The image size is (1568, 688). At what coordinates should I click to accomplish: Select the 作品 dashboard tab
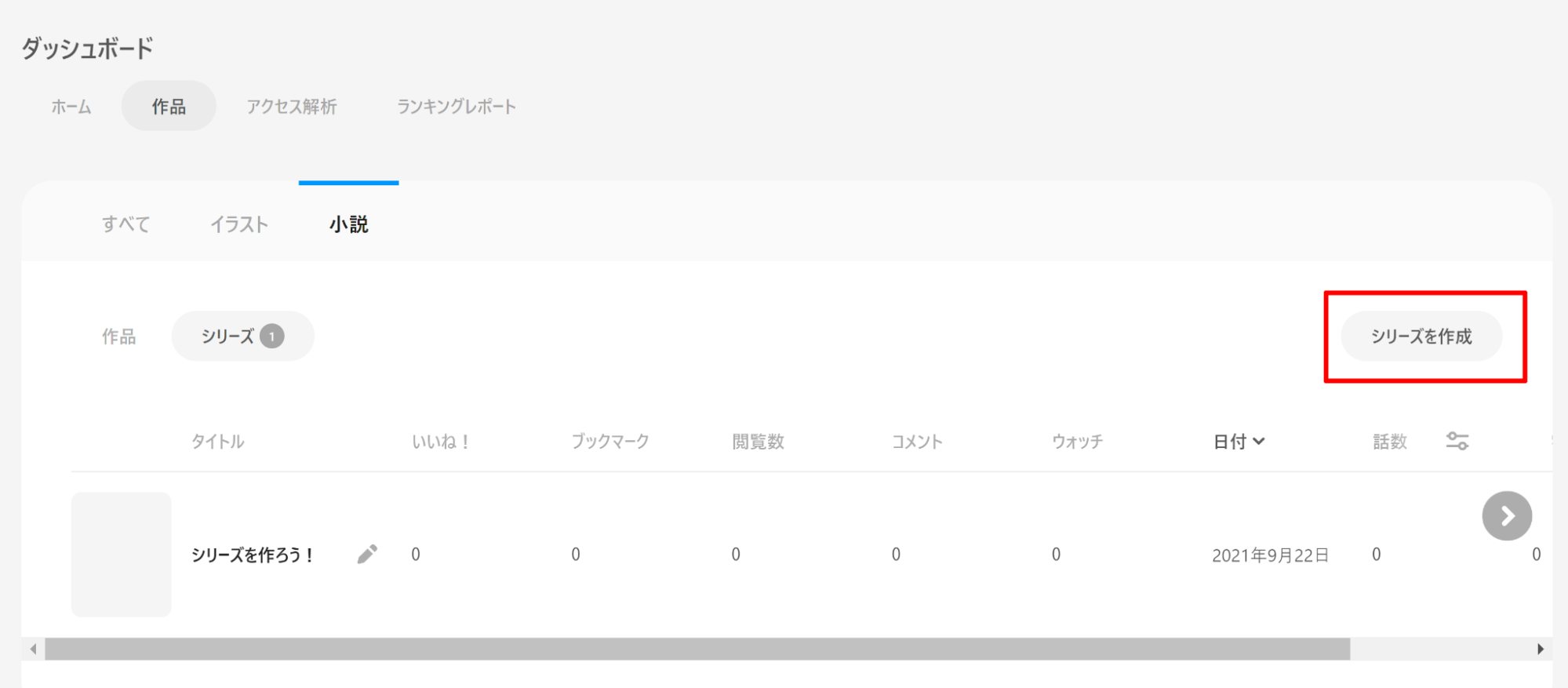(x=169, y=107)
